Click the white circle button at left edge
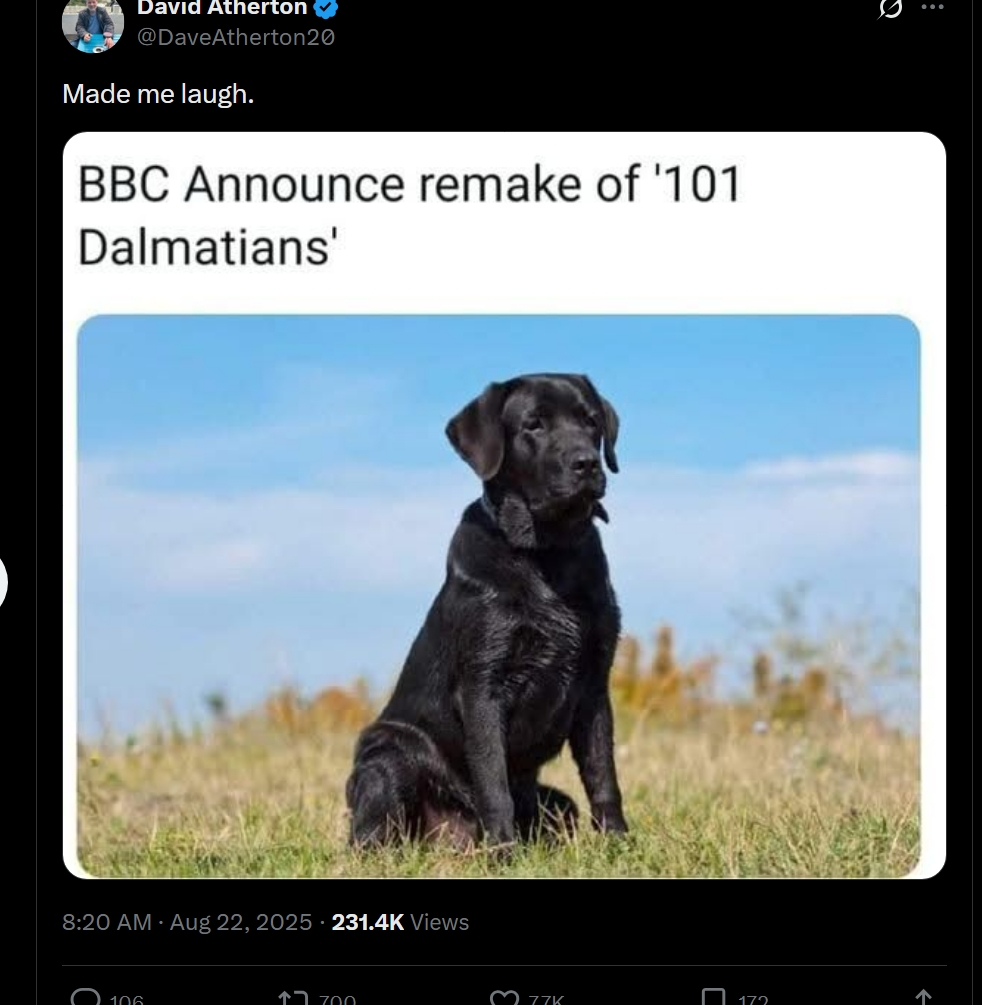 coord(3,582)
